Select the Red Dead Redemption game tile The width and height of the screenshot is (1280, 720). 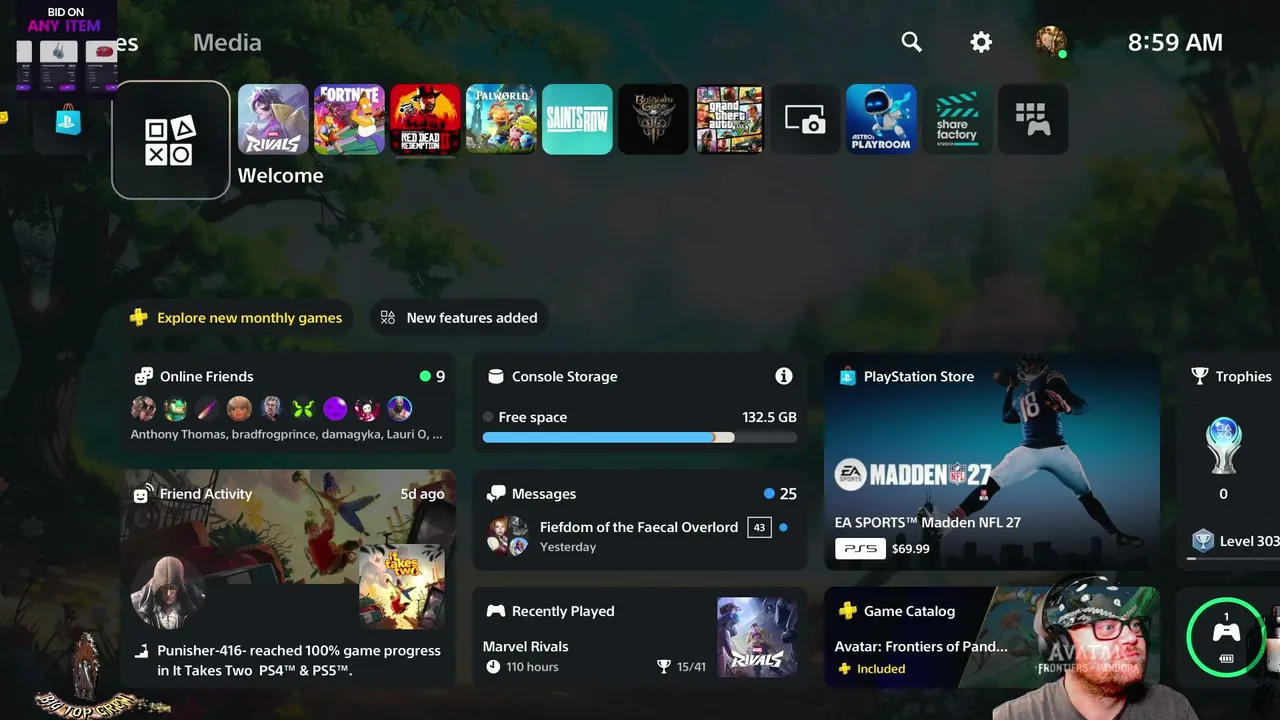(x=425, y=119)
